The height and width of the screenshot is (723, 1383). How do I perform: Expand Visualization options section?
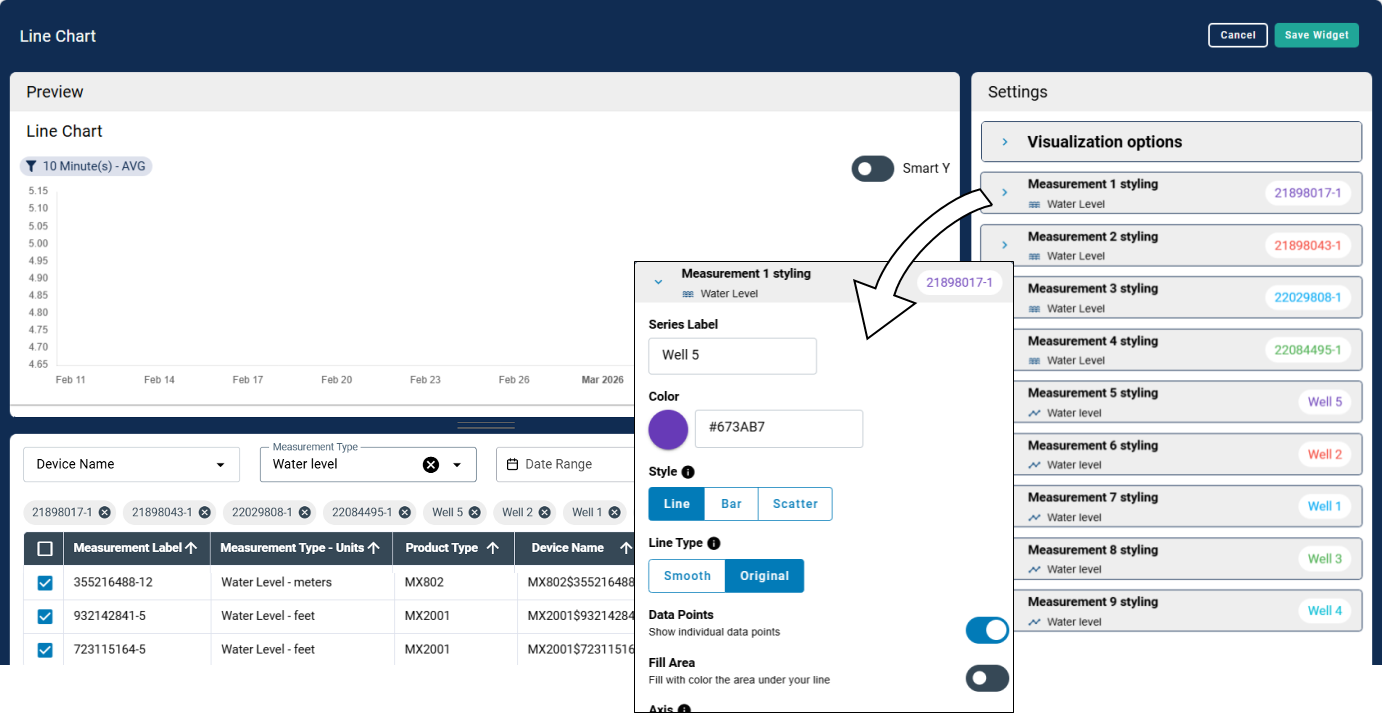tap(1005, 142)
